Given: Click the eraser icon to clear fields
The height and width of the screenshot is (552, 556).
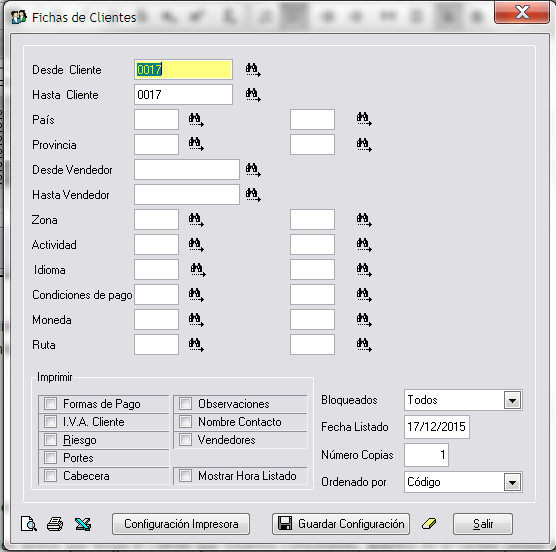Looking at the screenshot, I should [x=429, y=523].
